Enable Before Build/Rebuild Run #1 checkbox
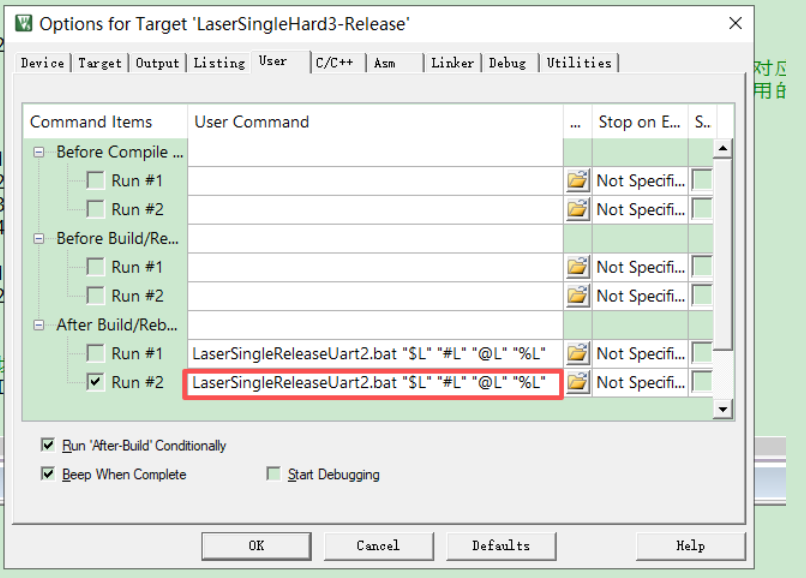 96,267
